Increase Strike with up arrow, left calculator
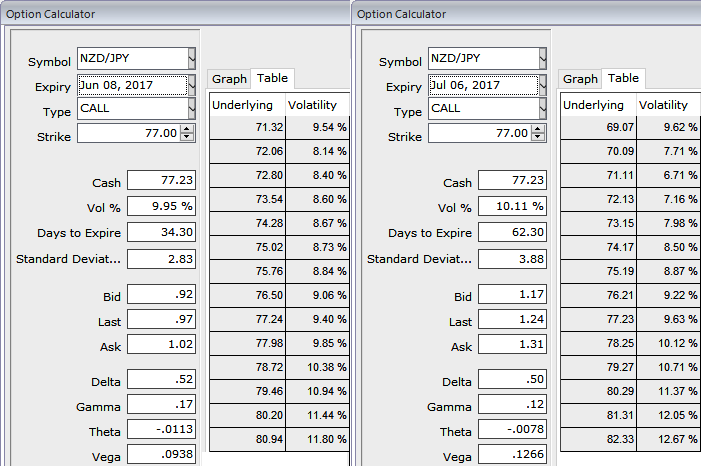 coord(187,129)
